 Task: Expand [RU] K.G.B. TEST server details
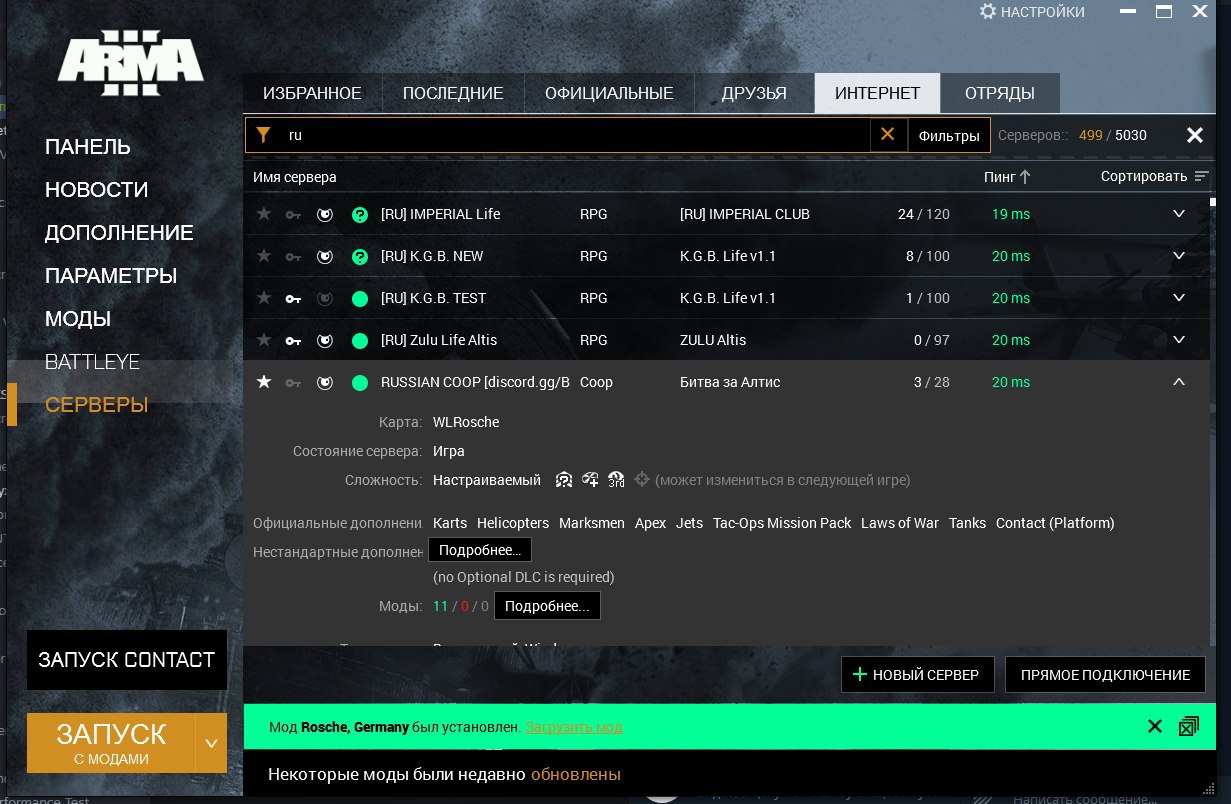1179,298
